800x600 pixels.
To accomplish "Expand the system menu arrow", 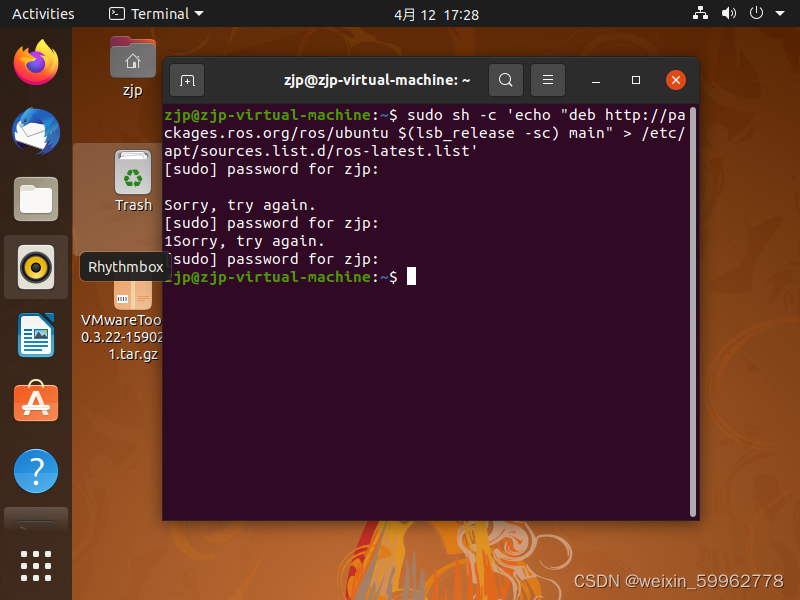I will tap(780, 14).
